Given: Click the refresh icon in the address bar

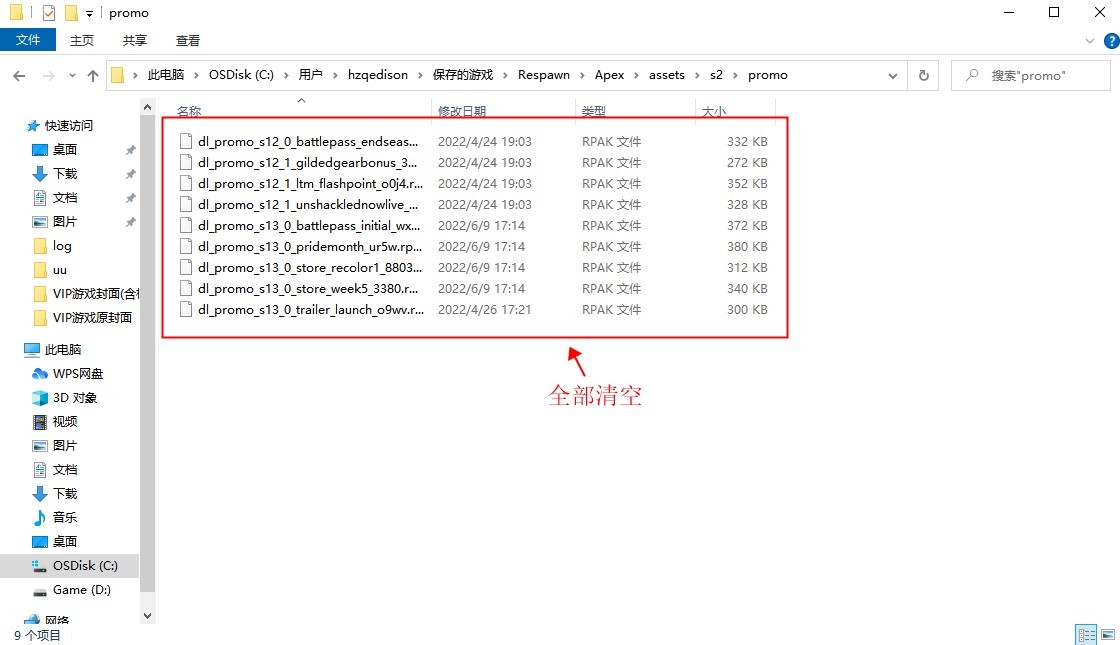Looking at the screenshot, I should [922, 74].
